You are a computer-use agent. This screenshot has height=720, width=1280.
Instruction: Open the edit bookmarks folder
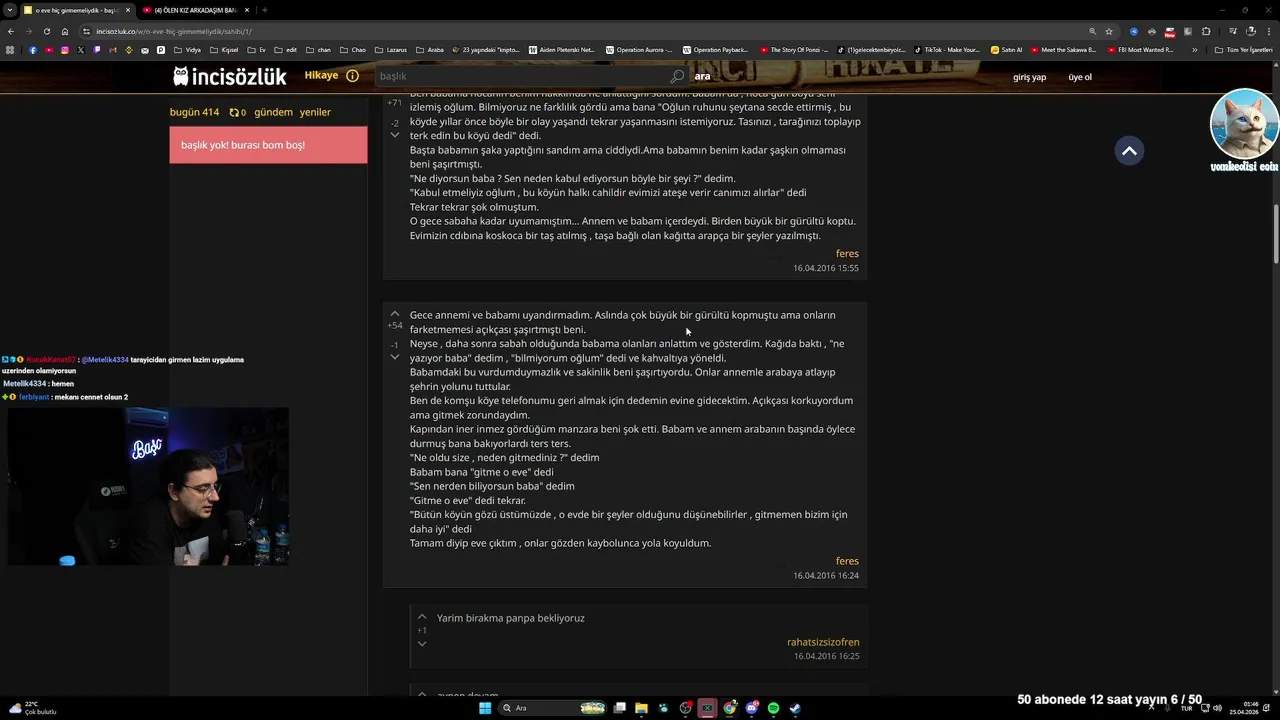[x=286, y=50]
